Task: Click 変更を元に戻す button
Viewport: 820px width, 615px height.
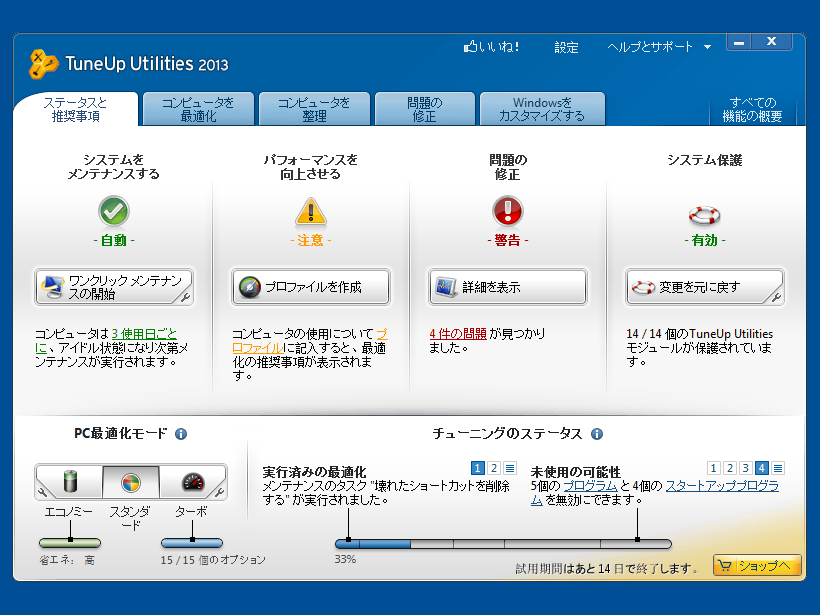Action: pyautogui.click(x=704, y=287)
